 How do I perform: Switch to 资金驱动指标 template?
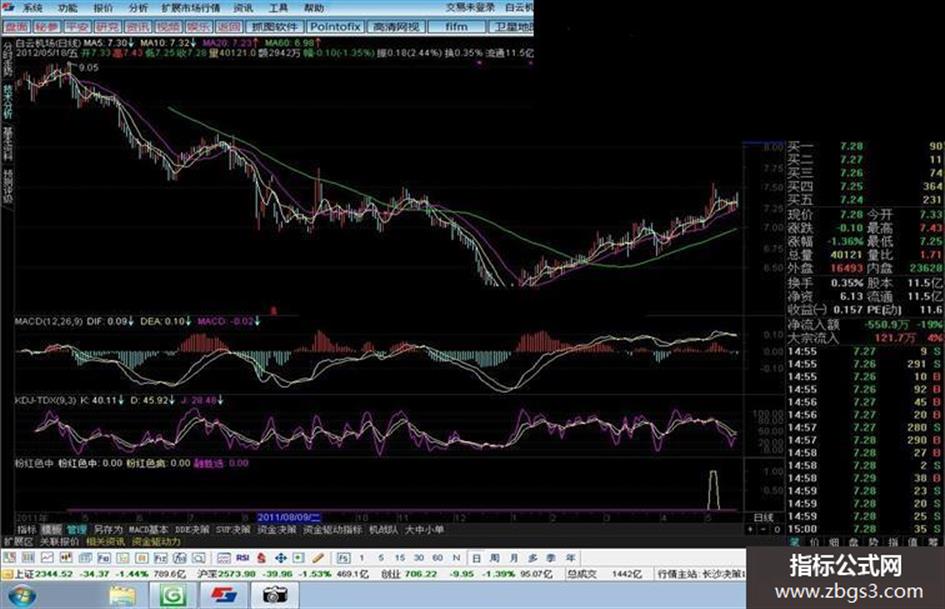(x=332, y=529)
